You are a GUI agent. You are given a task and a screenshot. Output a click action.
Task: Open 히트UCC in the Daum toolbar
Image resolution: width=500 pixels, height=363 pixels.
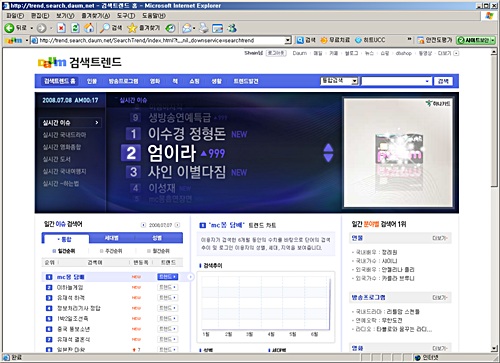(370, 40)
